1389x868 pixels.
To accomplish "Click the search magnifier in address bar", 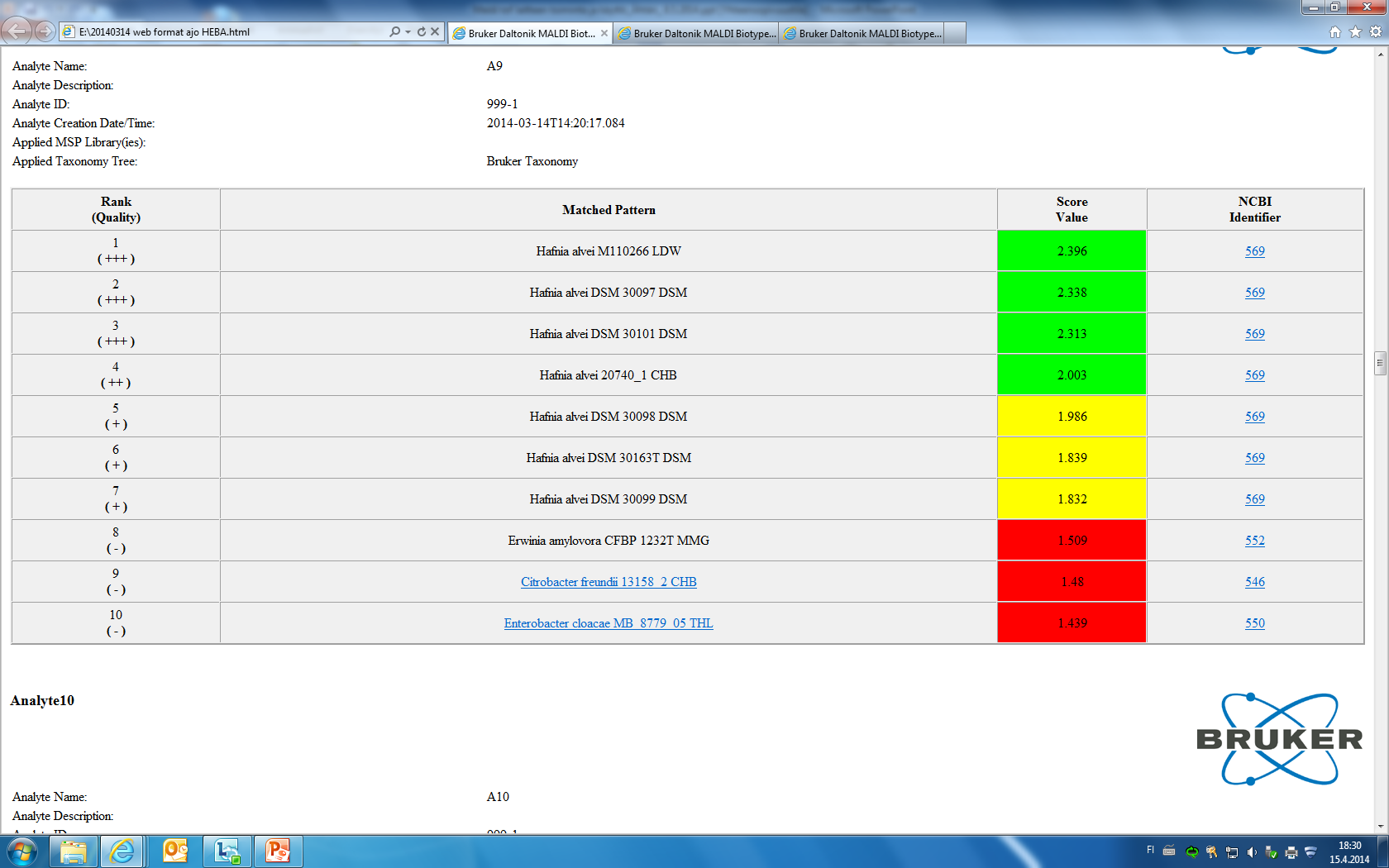I will [394, 31].
